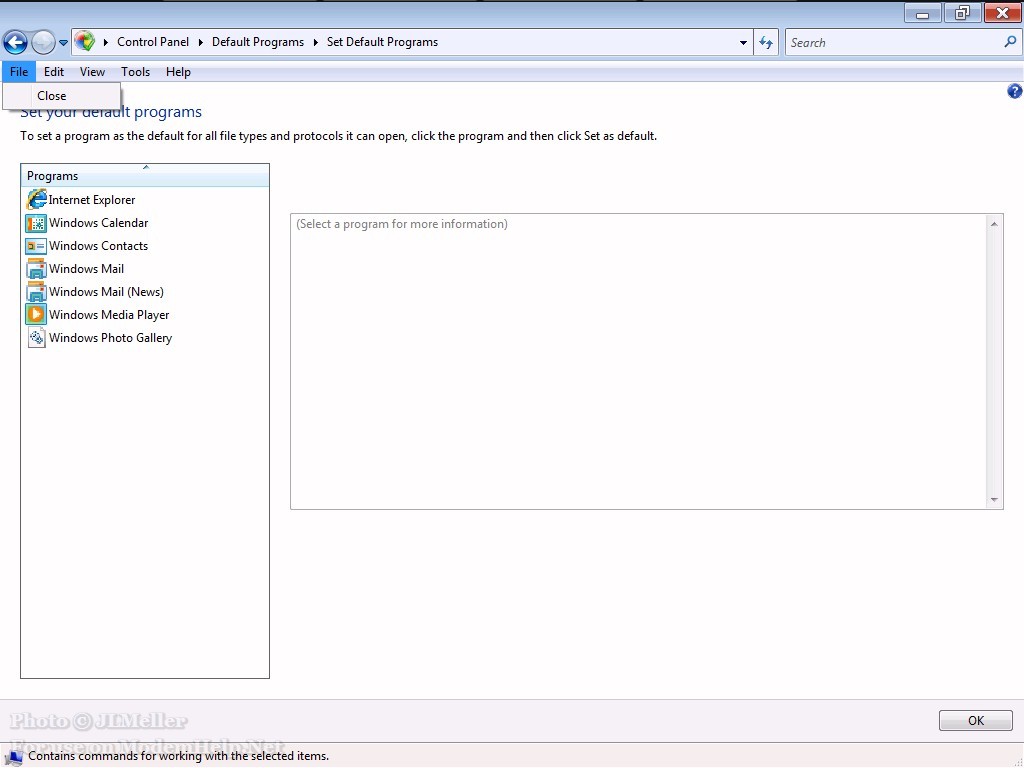
Task: Click the Windows Calendar icon
Action: click(36, 223)
